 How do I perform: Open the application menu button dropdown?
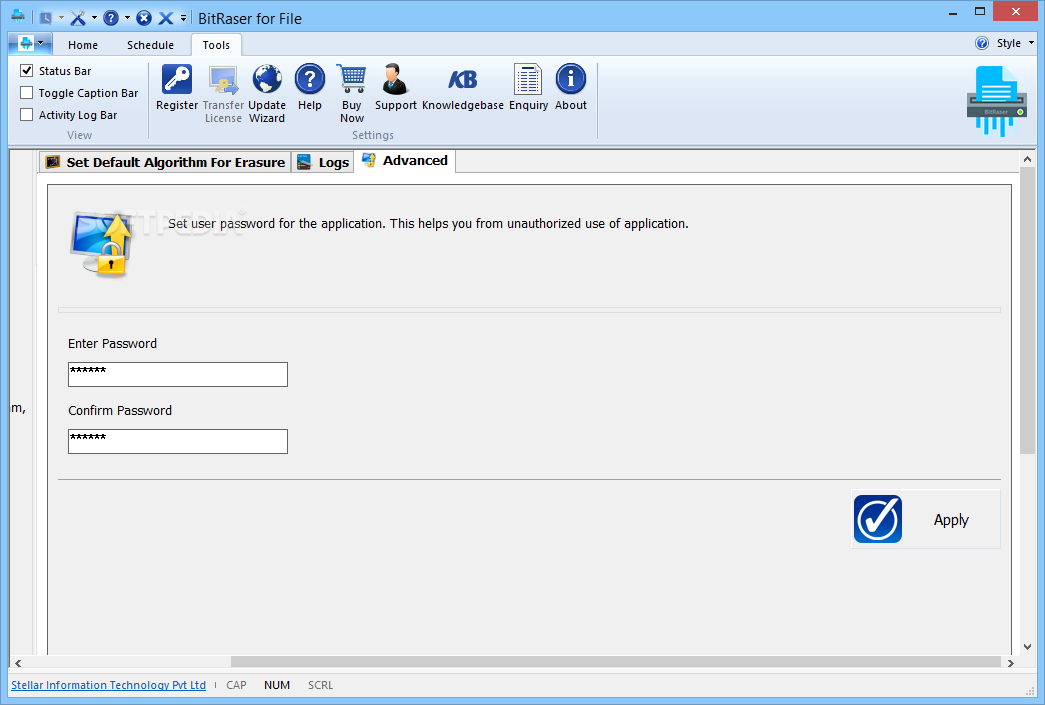(31, 44)
